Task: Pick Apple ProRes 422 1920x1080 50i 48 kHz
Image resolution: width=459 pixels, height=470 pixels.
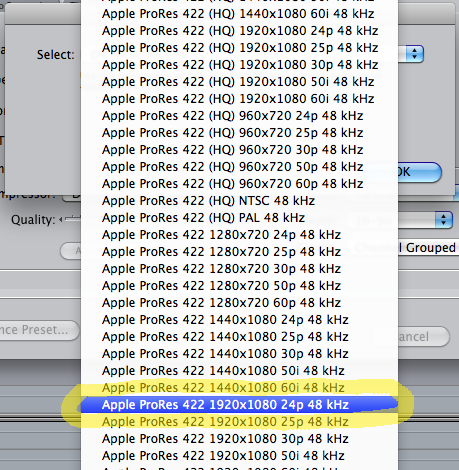Action: pos(239,456)
